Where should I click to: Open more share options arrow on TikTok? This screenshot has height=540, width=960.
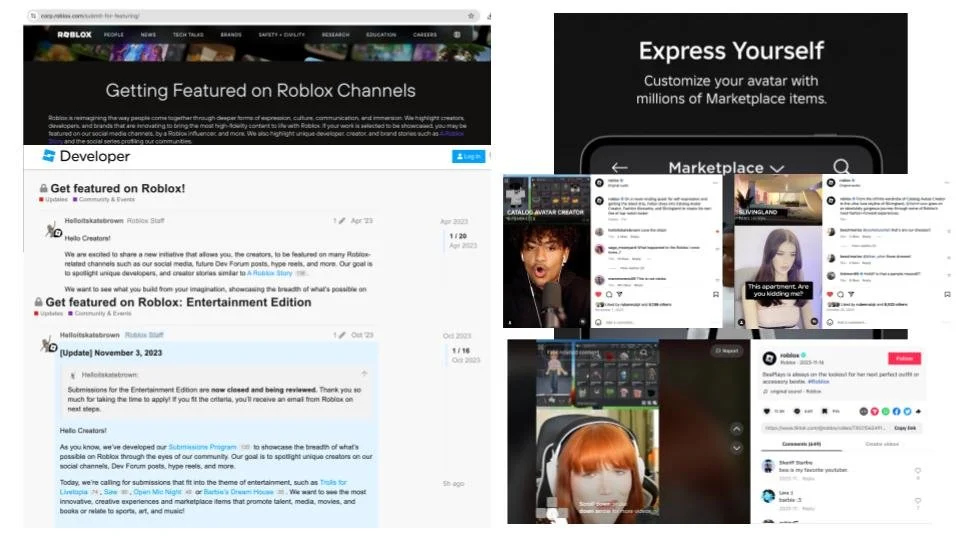coord(918,411)
